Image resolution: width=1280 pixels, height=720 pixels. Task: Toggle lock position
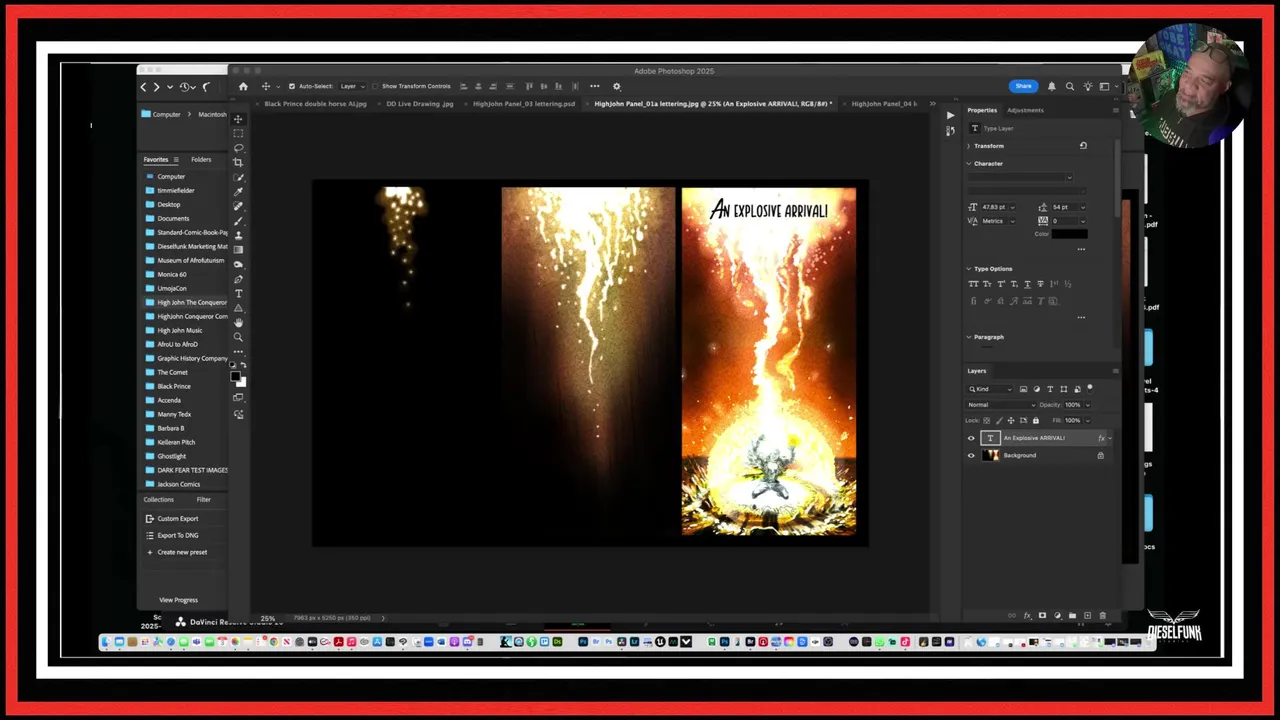[x=1011, y=421]
